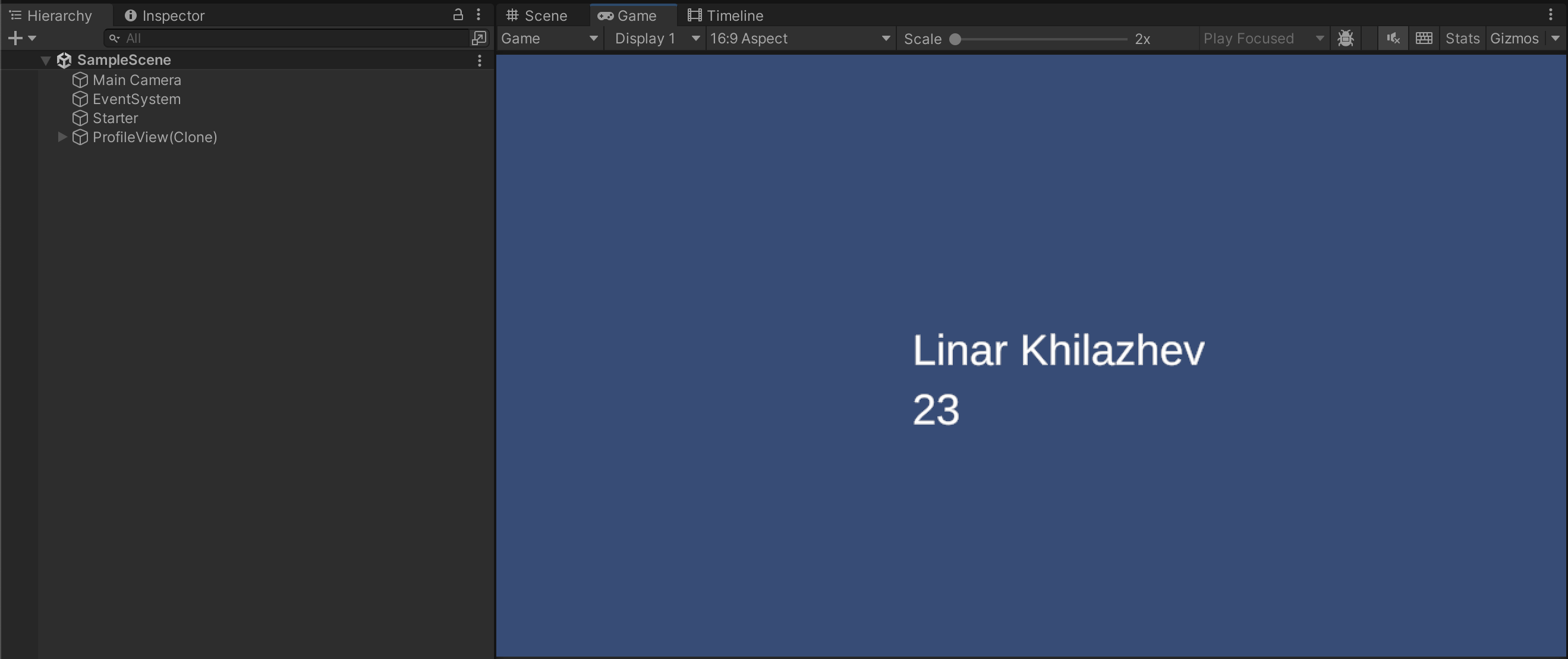
Task: Select ProfileView(Clone) object
Action: pos(155,137)
